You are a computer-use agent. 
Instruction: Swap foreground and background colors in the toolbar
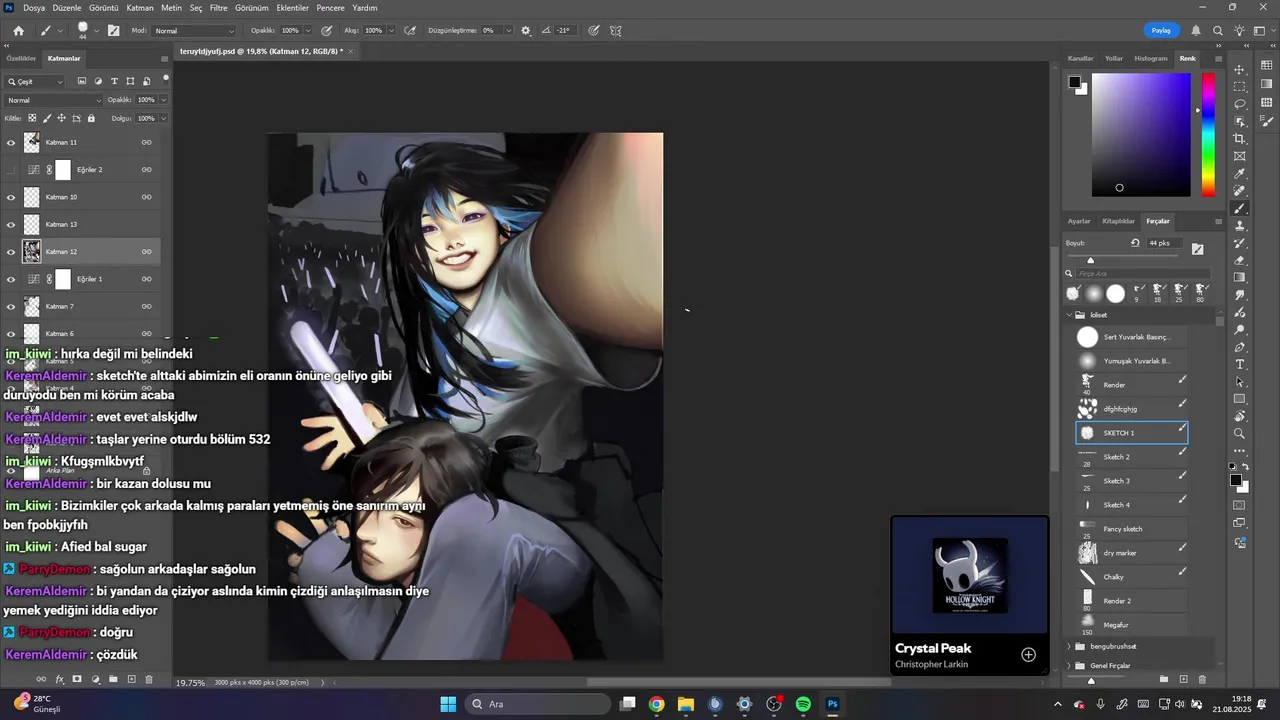click(1245, 467)
